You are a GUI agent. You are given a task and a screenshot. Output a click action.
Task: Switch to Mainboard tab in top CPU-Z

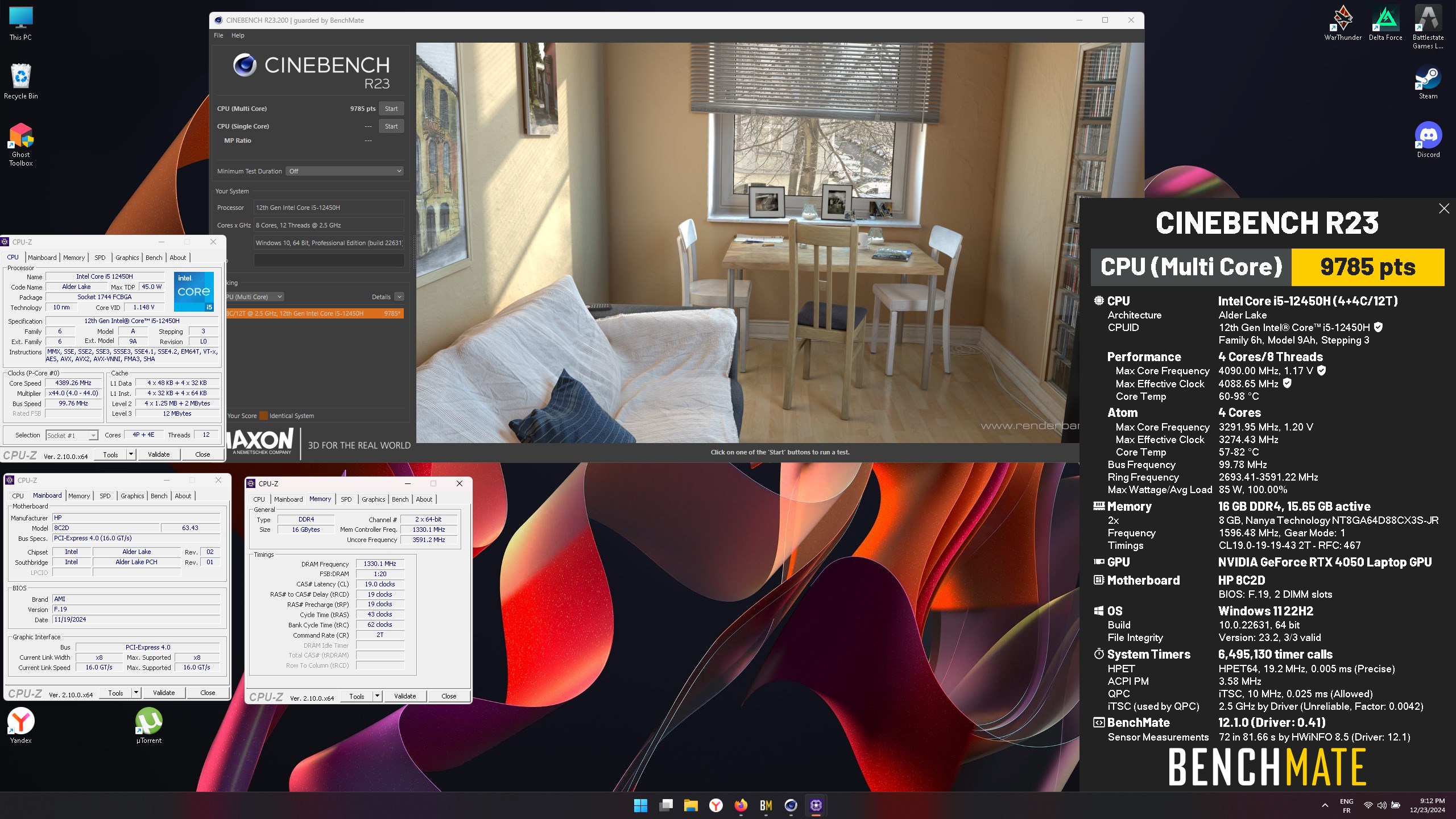coord(42,258)
